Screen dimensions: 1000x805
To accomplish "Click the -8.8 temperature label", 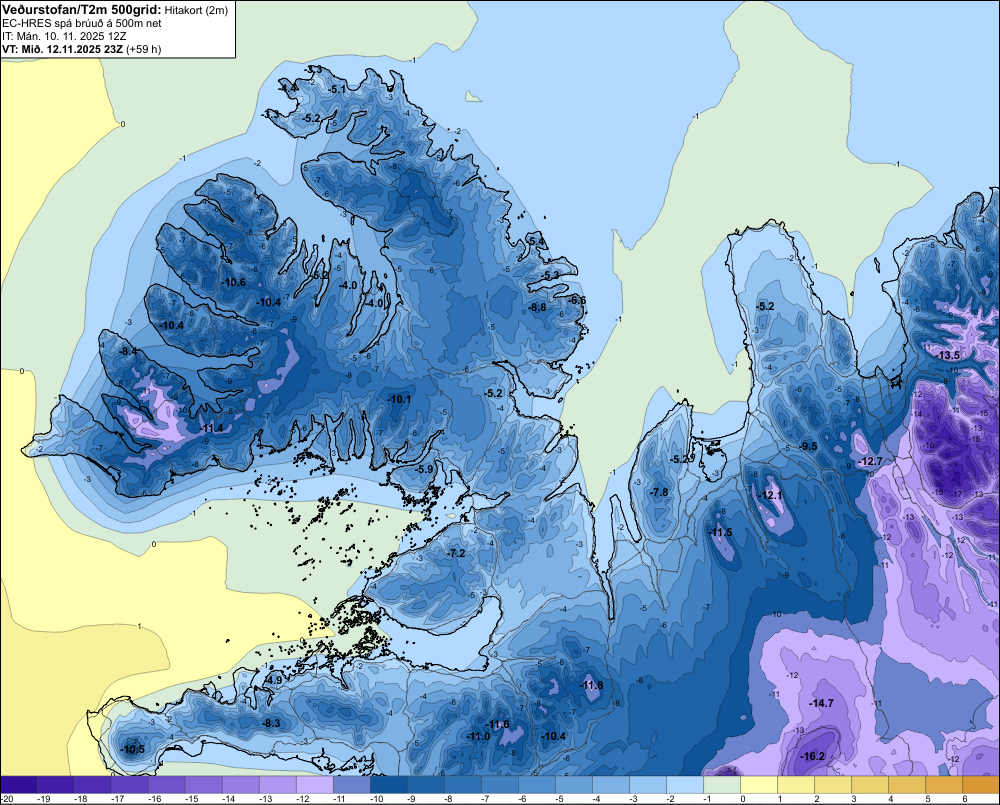I will point(538,307).
